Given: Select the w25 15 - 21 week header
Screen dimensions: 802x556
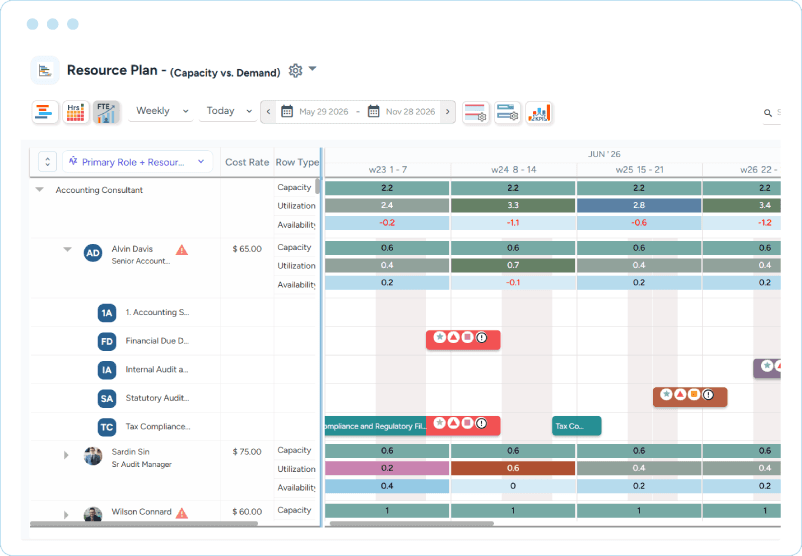Looking at the screenshot, I should 639,169.
